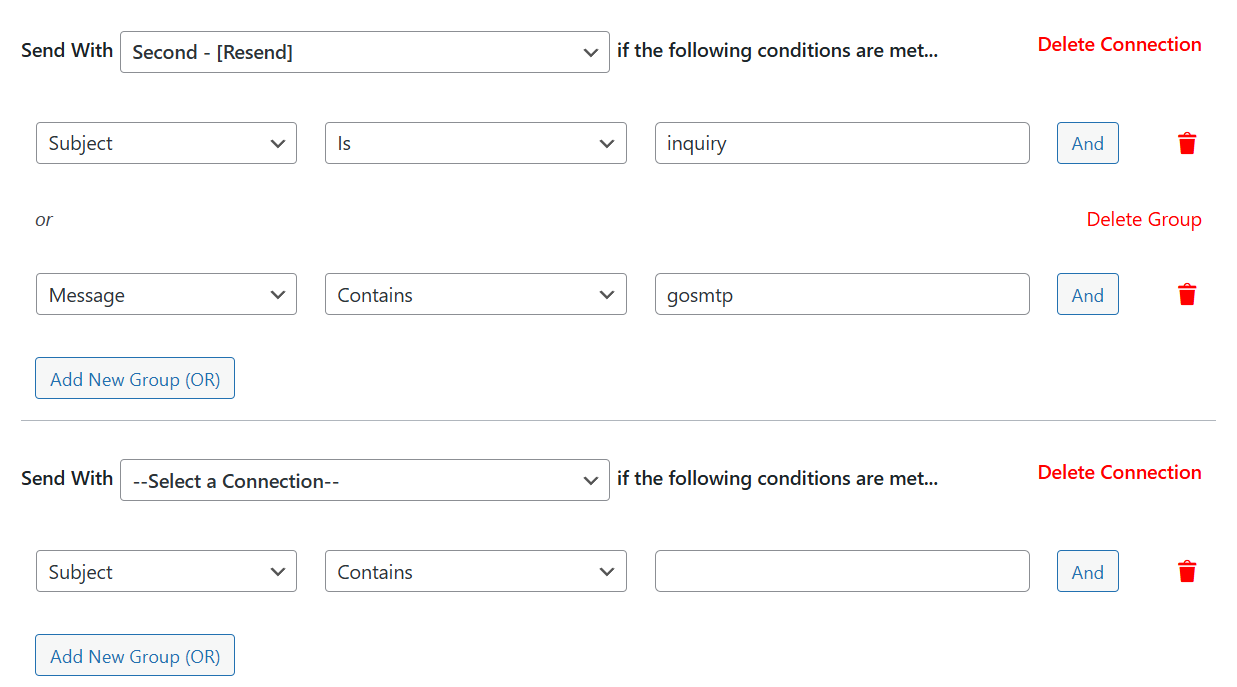Viewport: 1237px width, 687px height.
Task: Delete the inquiry subject condition row
Action: [x=1187, y=143]
